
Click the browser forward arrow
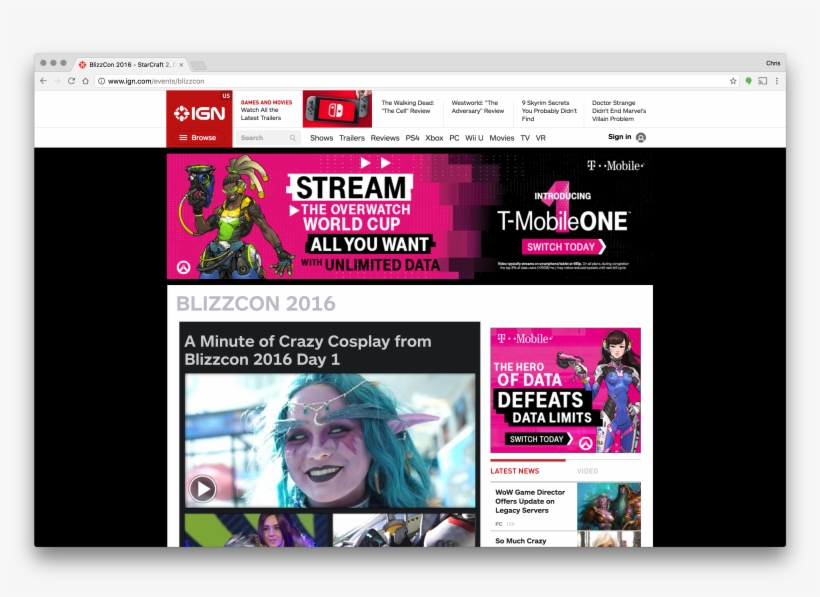tap(58, 81)
